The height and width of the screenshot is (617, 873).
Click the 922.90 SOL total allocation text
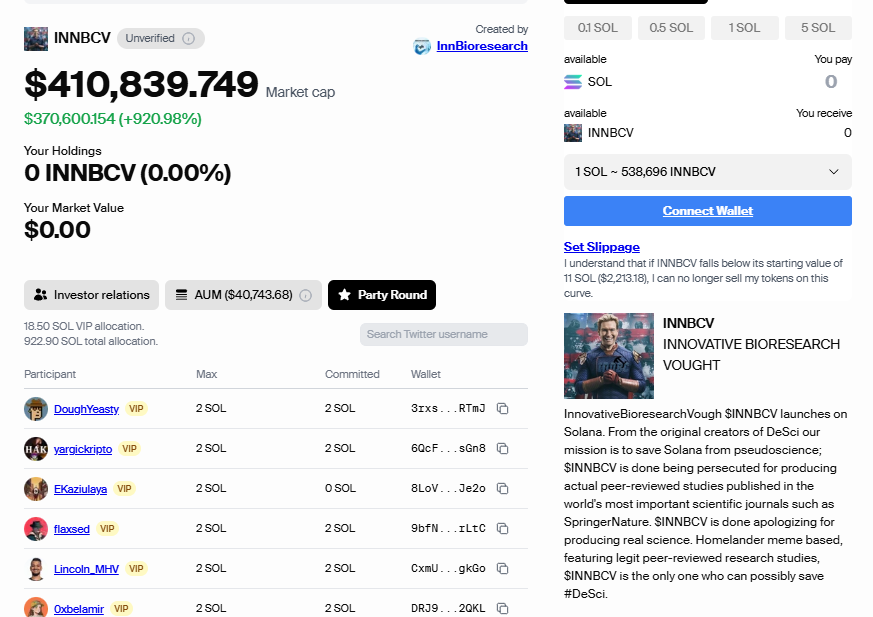(91, 341)
